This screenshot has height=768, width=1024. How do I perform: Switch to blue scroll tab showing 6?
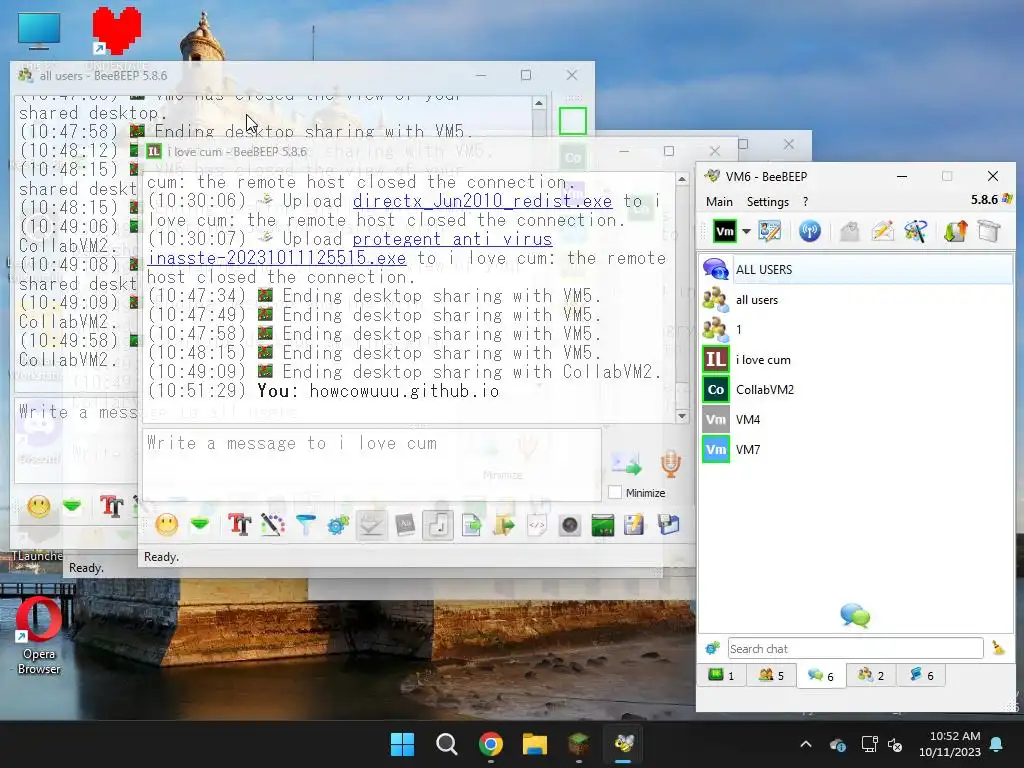click(x=921, y=675)
